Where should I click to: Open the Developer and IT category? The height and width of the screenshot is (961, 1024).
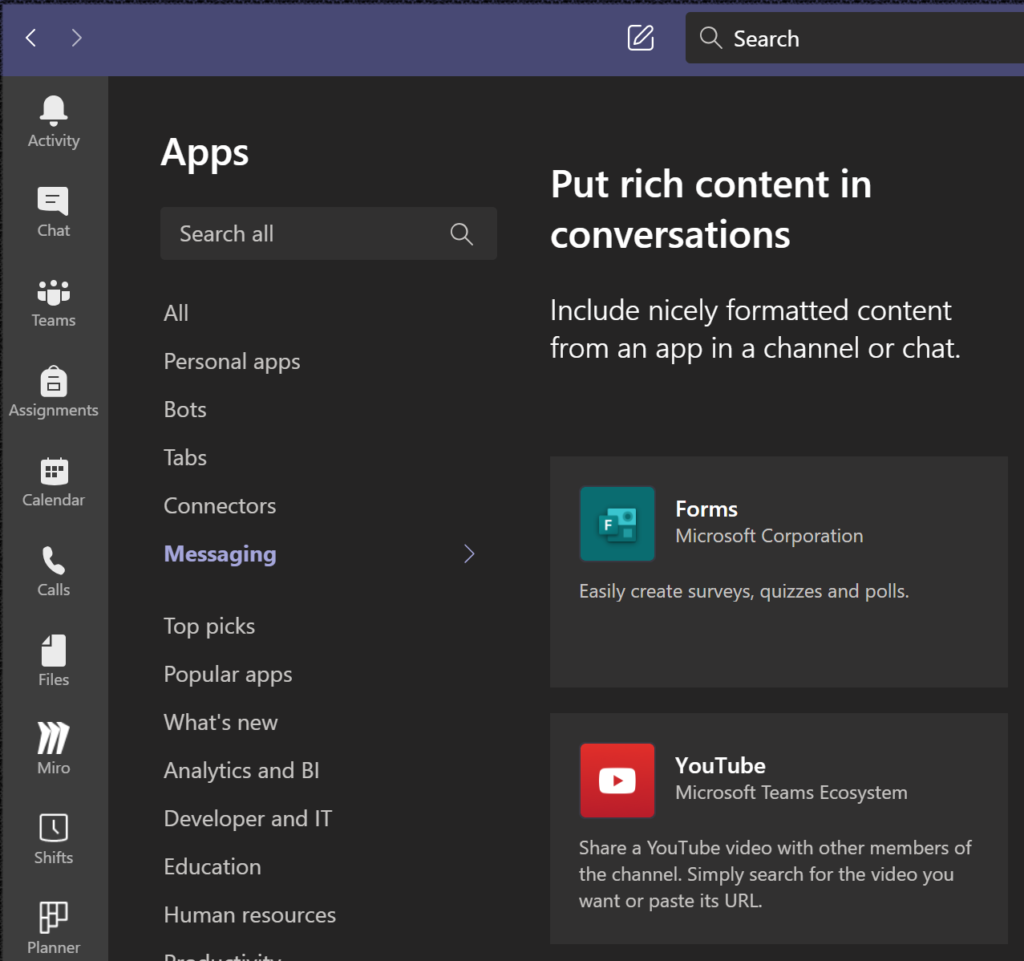click(x=248, y=819)
